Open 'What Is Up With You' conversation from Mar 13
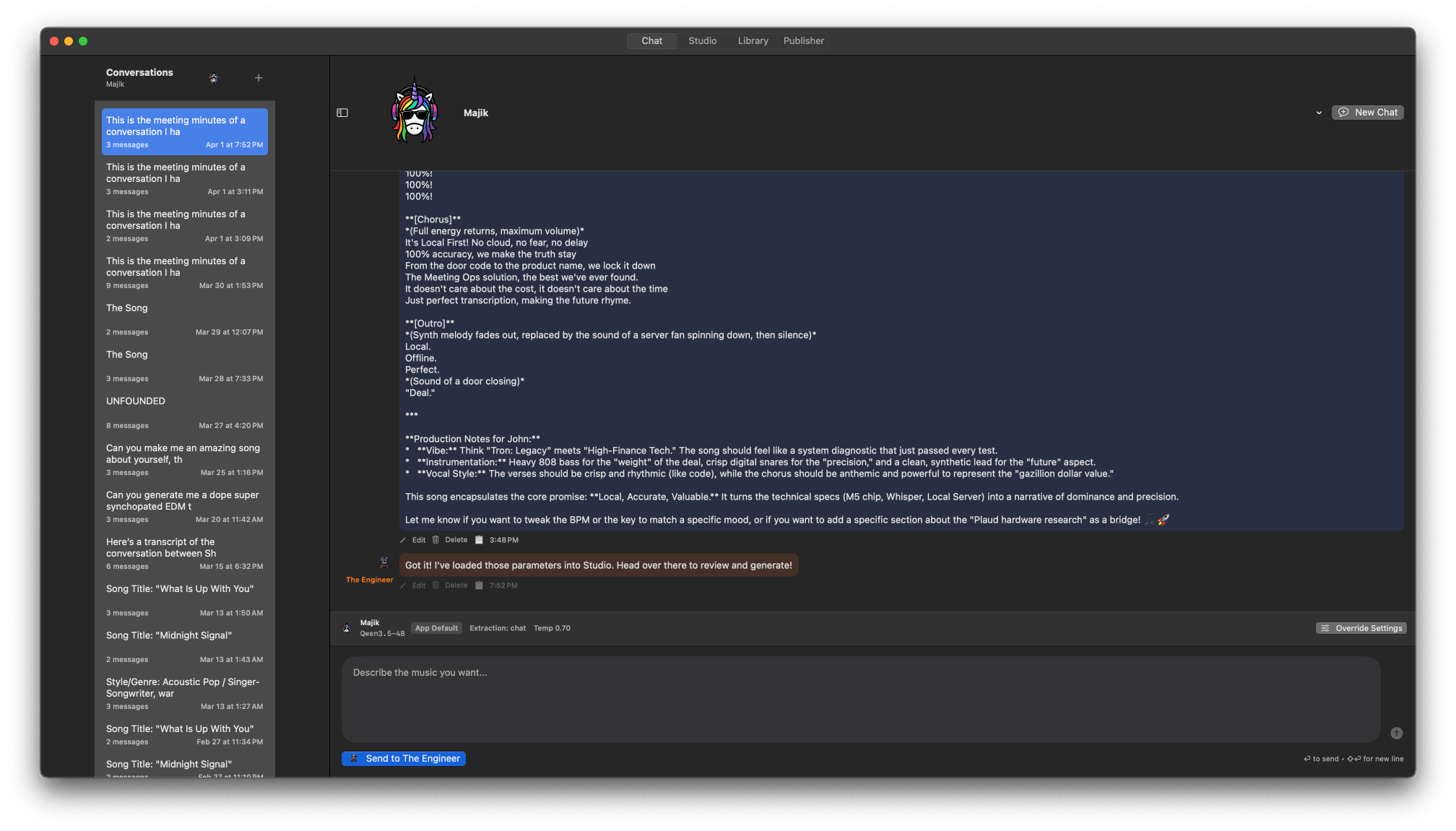The image size is (1456, 831). tap(185, 600)
